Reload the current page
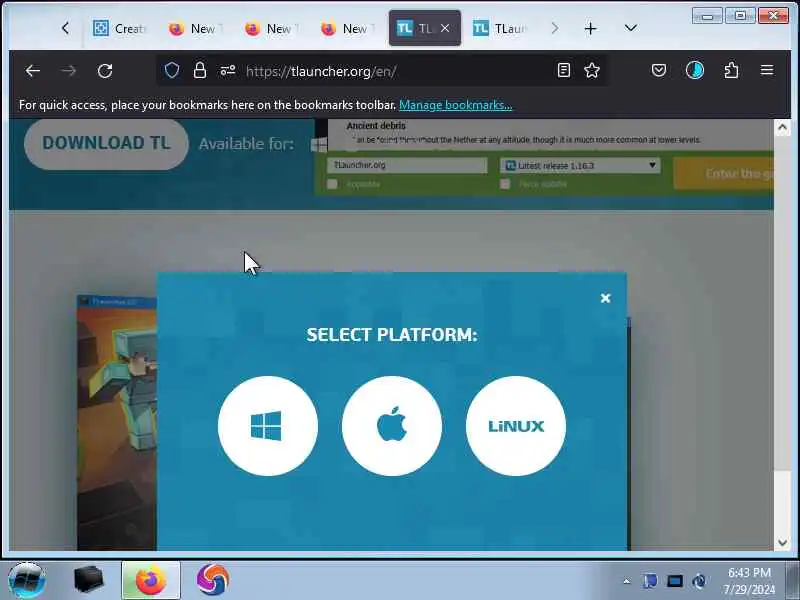Image resolution: width=800 pixels, height=600 pixels. click(x=105, y=71)
